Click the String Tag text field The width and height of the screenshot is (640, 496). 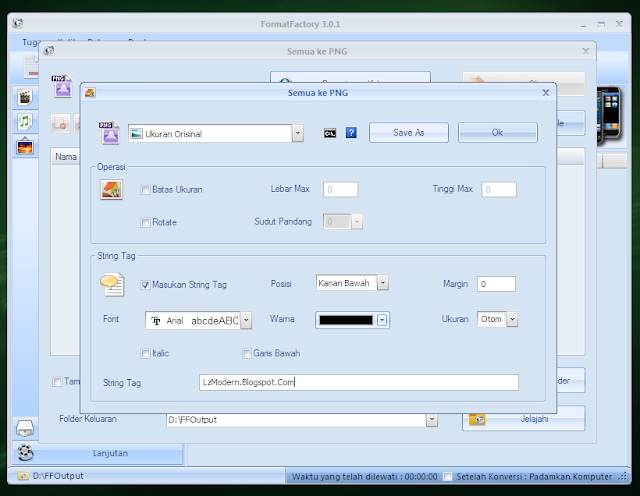pos(359,383)
